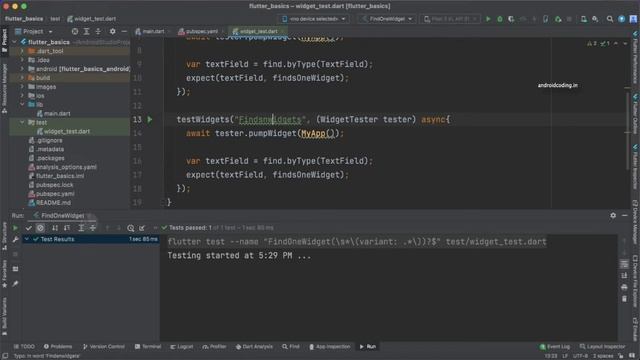Open the TODO tool window
The width and height of the screenshot is (640, 360).
[x=24, y=347]
